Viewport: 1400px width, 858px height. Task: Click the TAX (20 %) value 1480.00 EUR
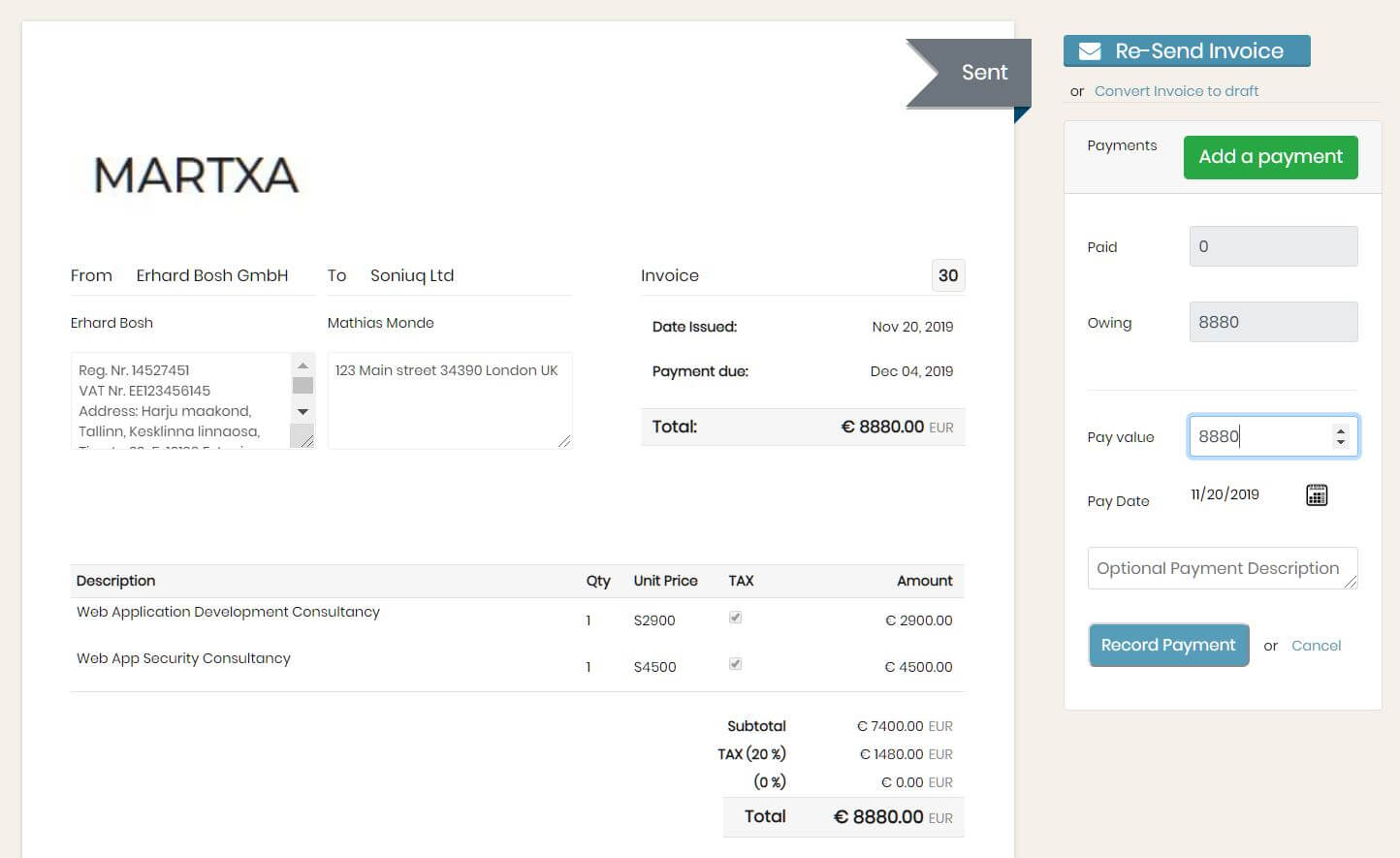pyautogui.click(x=907, y=754)
